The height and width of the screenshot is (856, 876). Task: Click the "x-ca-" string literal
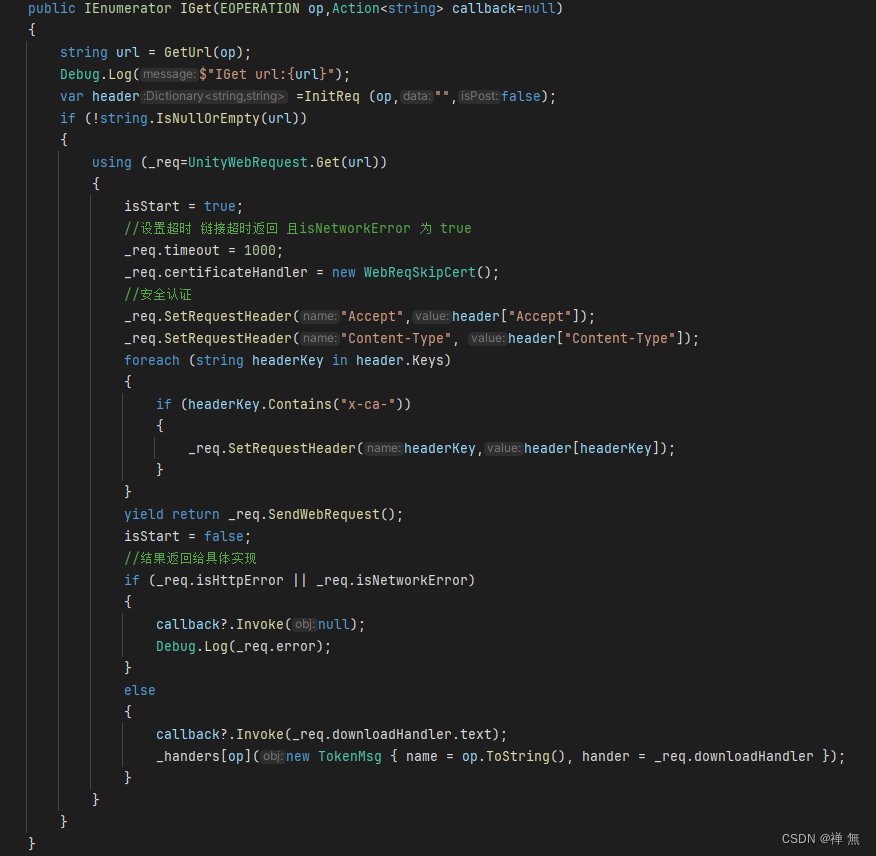point(368,405)
